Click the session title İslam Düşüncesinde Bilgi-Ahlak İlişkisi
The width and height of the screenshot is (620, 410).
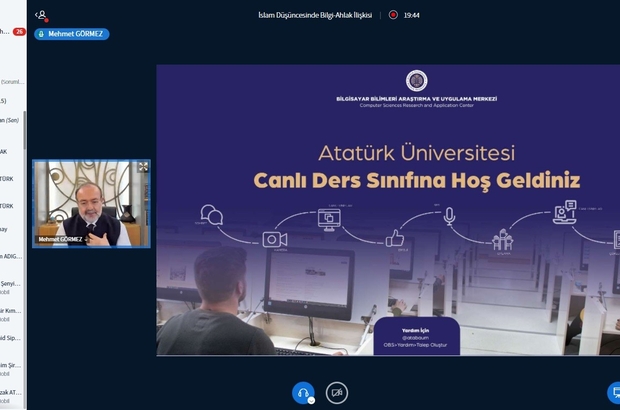click(315, 15)
